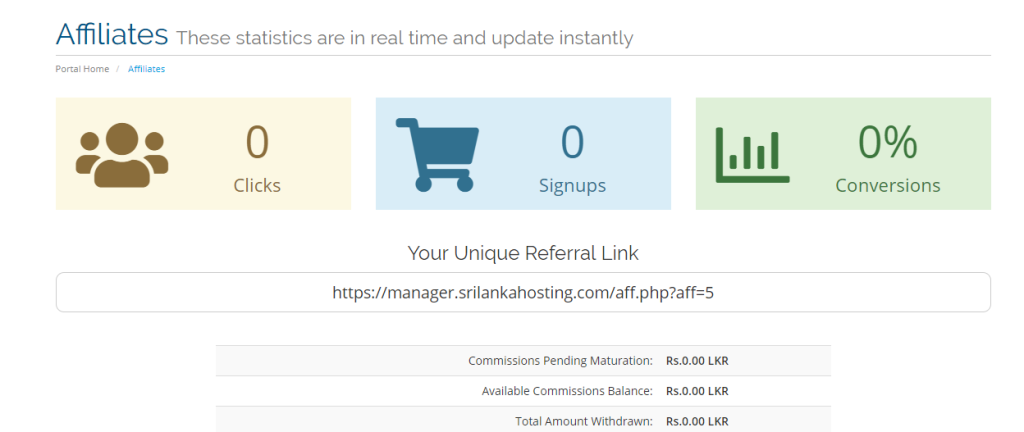
Task: Click the Total Amount Withdrawn row label
Action: click(x=583, y=421)
